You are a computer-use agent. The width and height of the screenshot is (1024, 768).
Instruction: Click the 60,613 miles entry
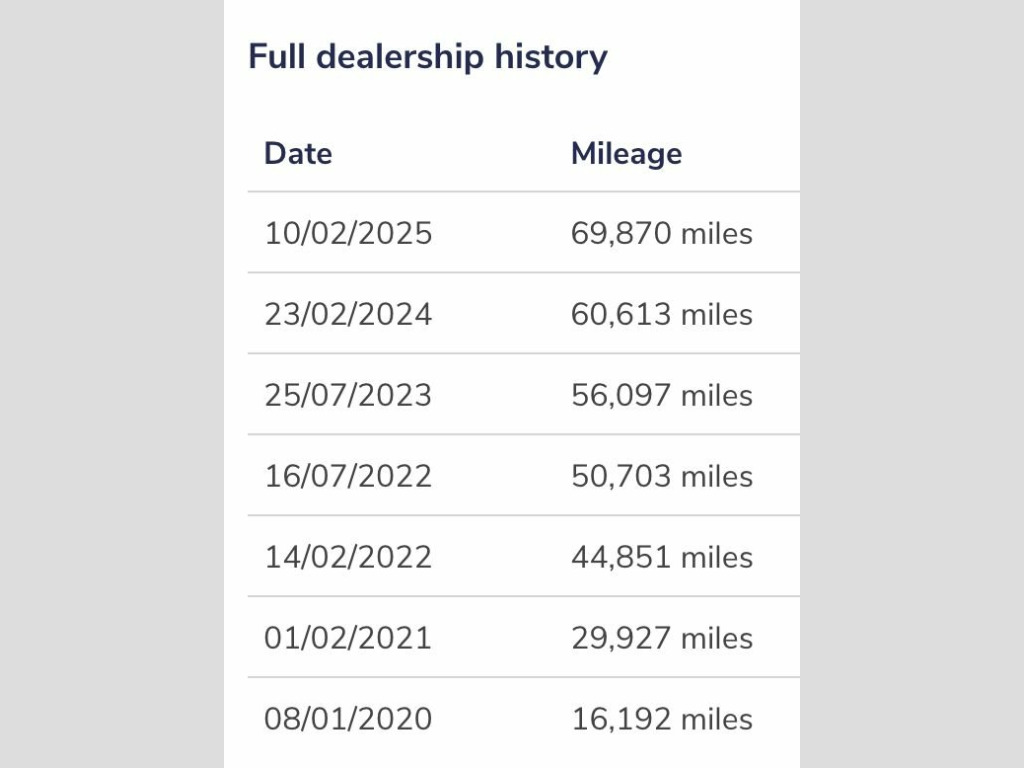662,314
